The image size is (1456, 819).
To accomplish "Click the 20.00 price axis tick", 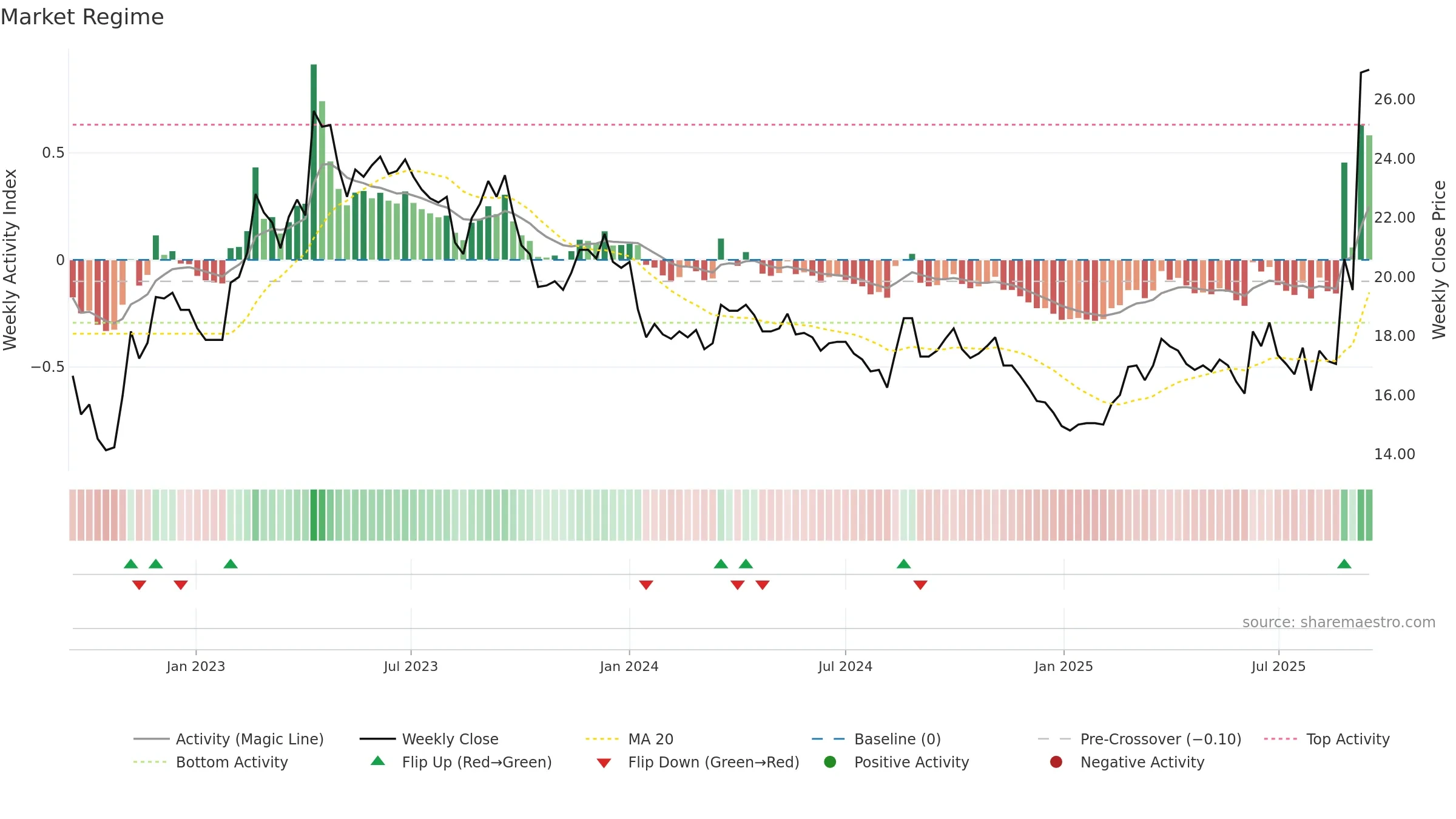I will coord(1394,277).
